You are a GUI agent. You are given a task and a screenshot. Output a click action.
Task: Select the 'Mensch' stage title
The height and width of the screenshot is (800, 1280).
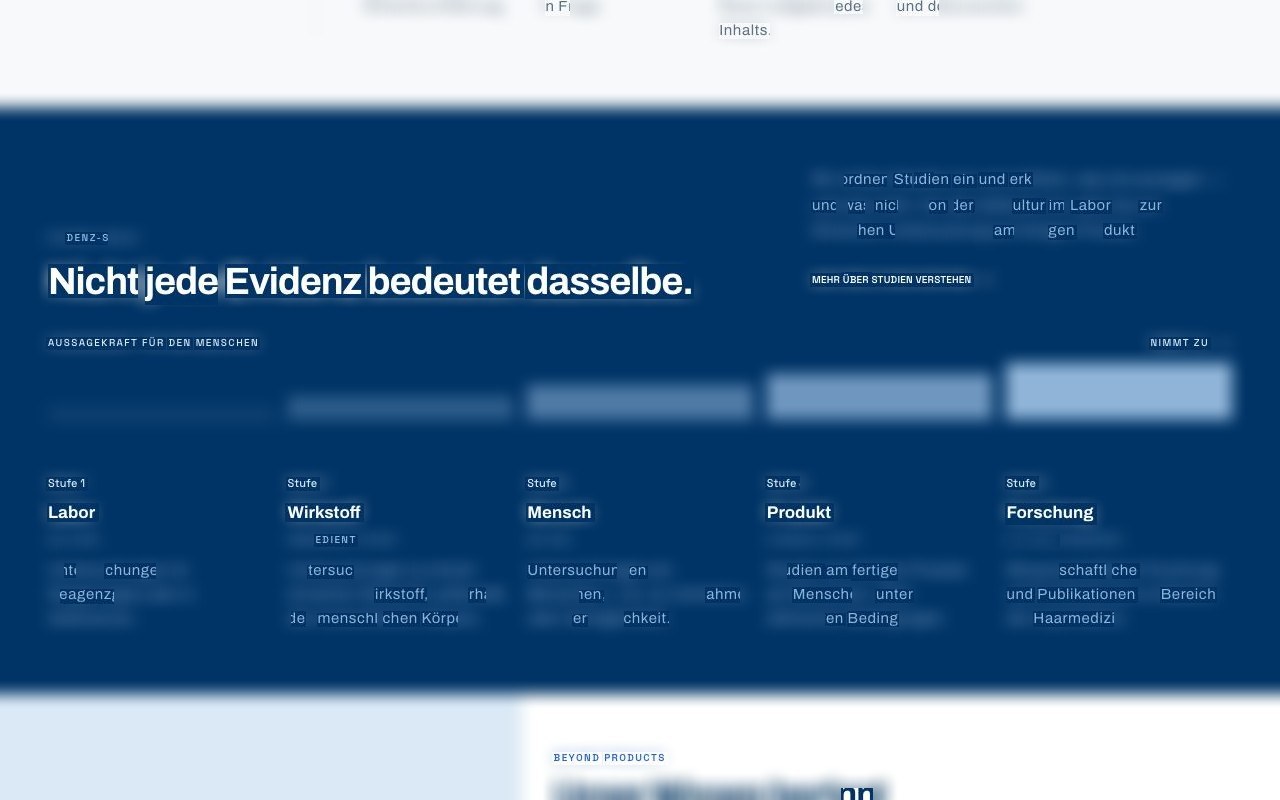point(559,512)
